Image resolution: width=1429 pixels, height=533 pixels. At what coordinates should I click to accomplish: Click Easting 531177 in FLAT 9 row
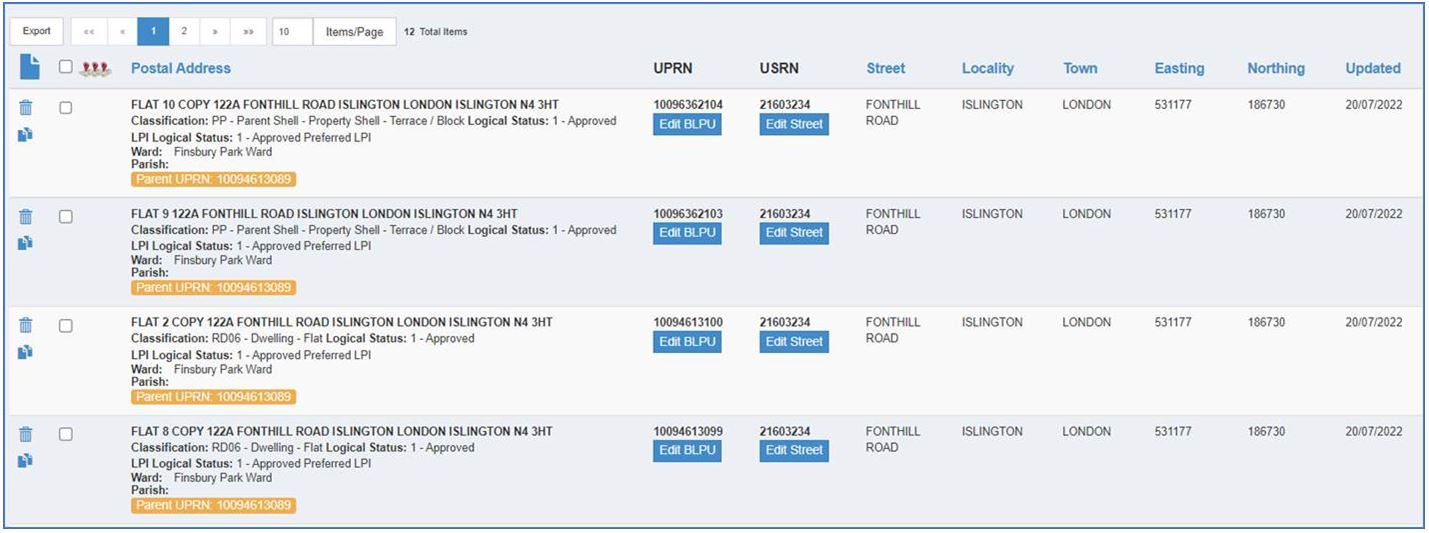[x=1173, y=214]
